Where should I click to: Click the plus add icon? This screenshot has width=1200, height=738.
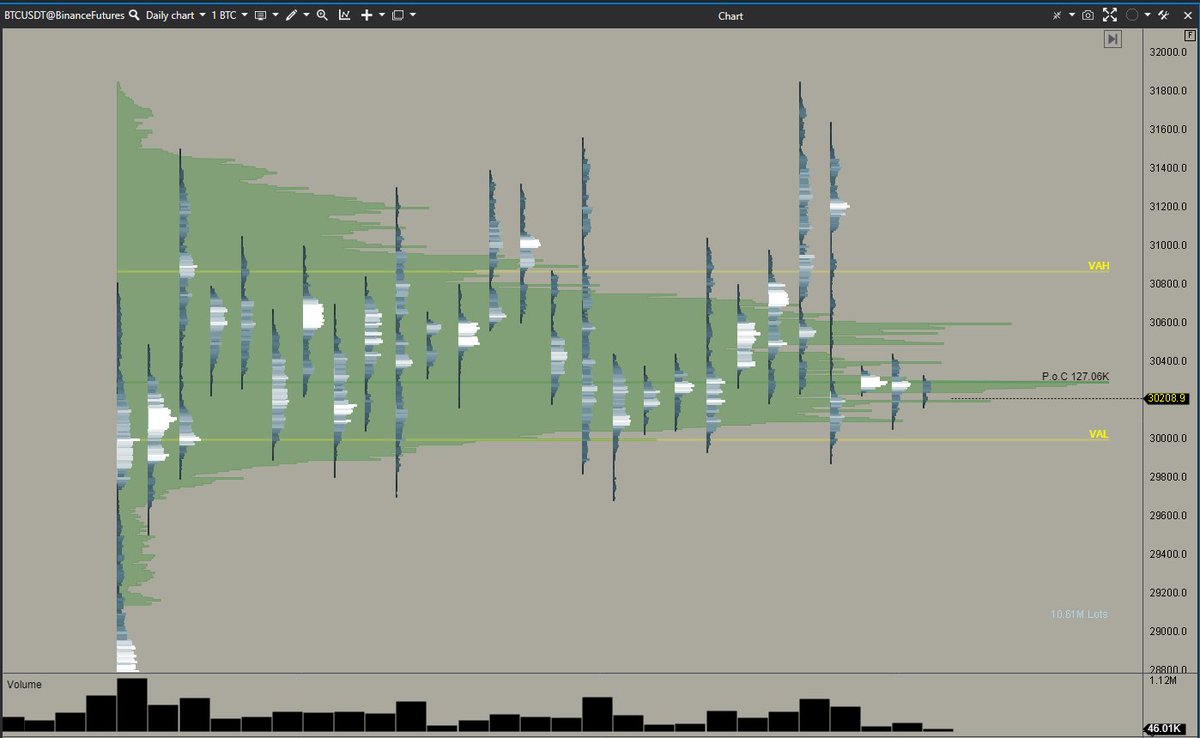coord(367,15)
